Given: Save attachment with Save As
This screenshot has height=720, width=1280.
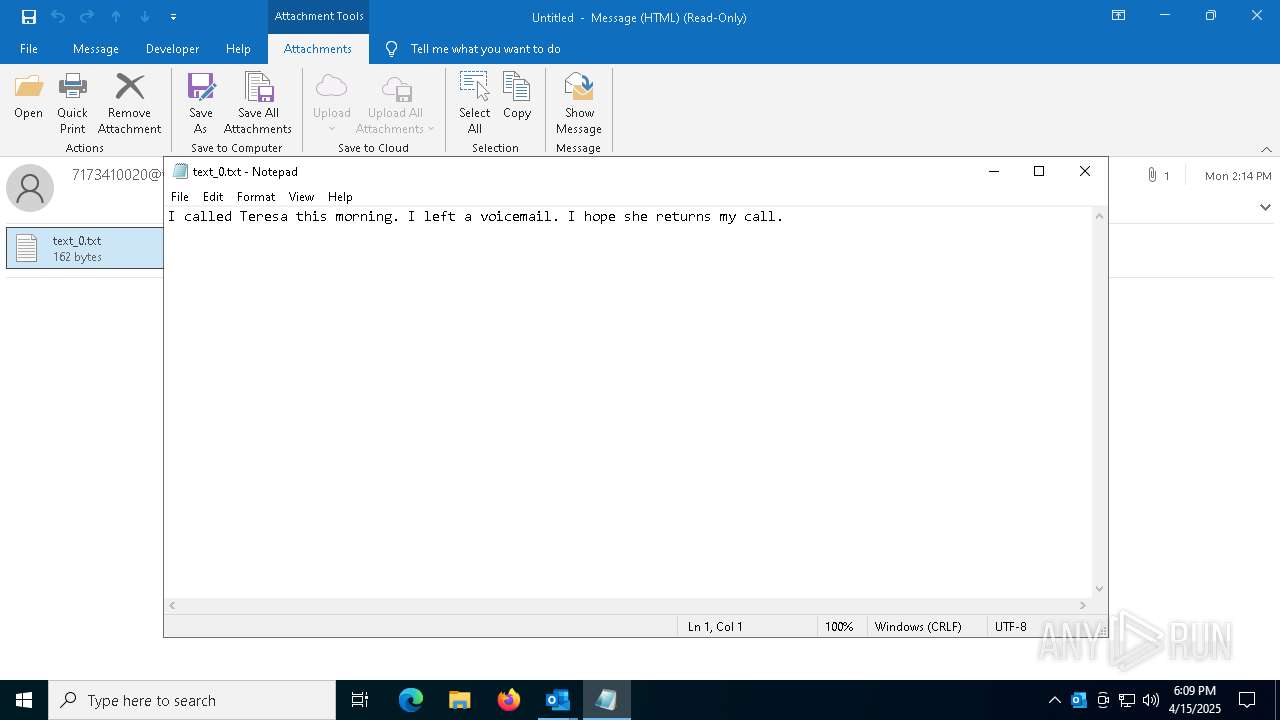Looking at the screenshot, I should [x=200, y=104].
